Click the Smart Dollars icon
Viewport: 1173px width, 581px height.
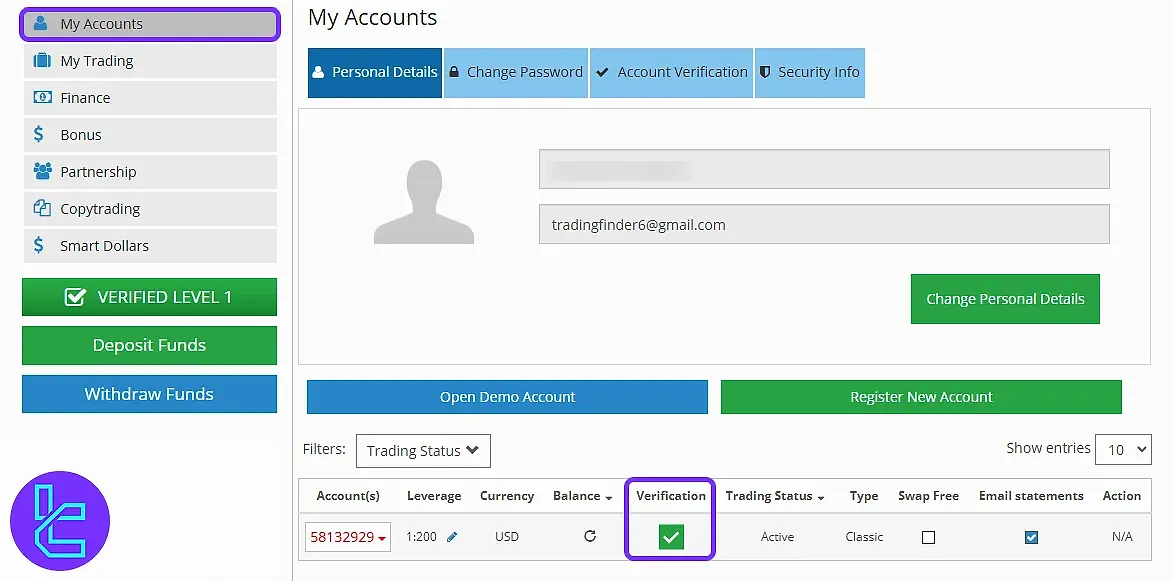pos(40,245)
